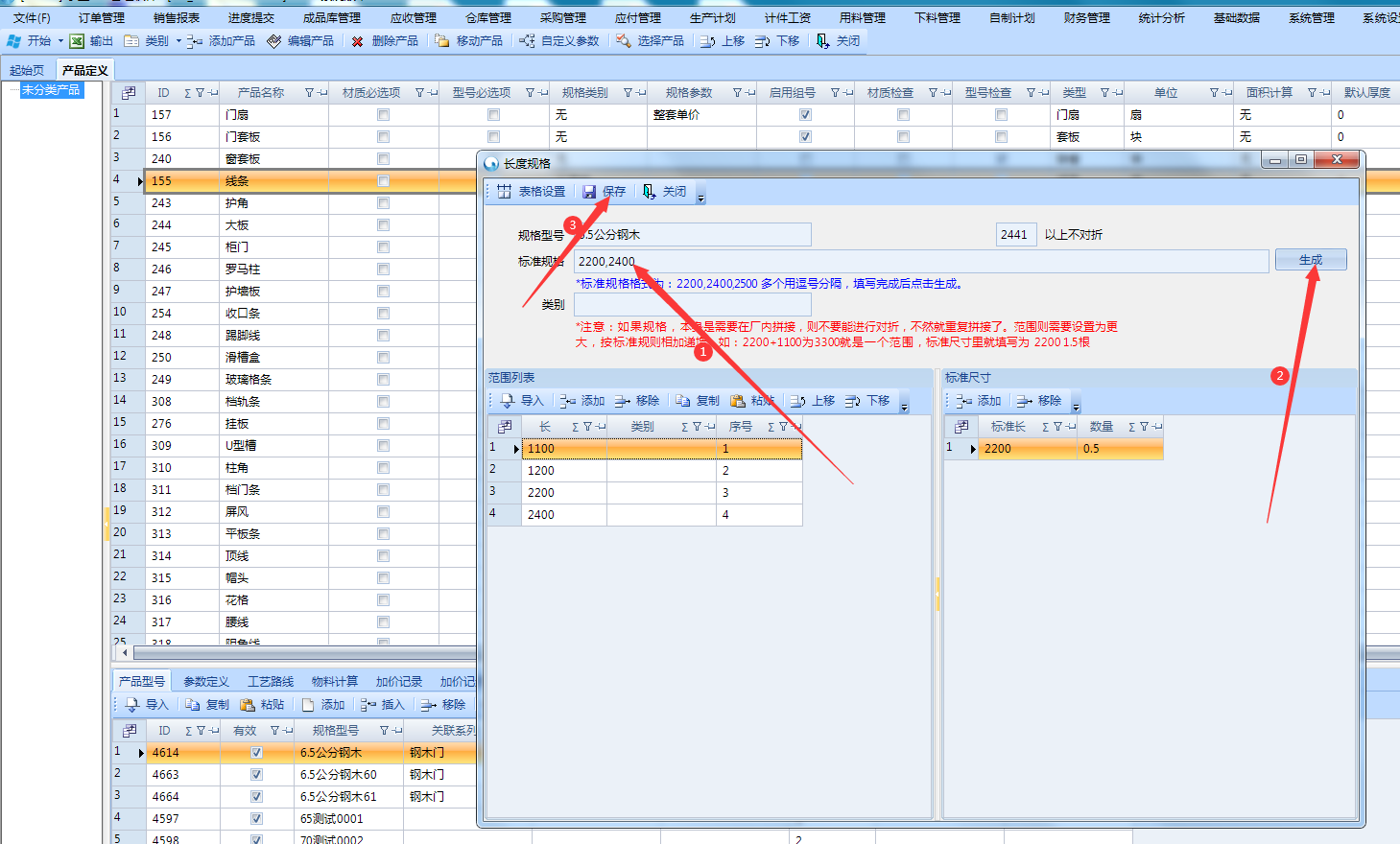1400x844 pixels.
Task: Open filter on the 产品名称 column header
Action: tap(310, 93)
